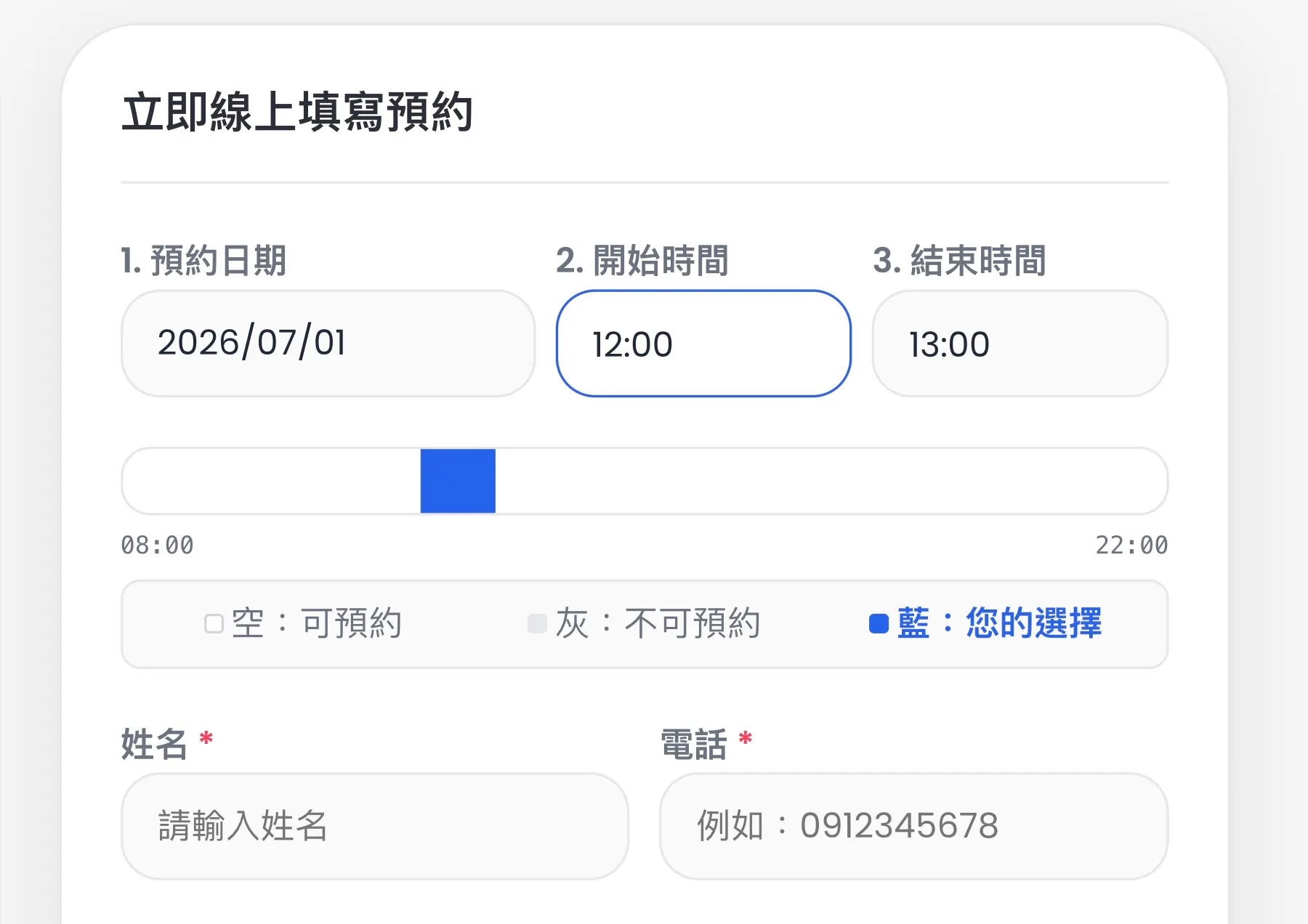The width and height of the screenshot is (1308, 924).
Task: Click the 1. 預約日期 label
Action: (x=203, y=260)
